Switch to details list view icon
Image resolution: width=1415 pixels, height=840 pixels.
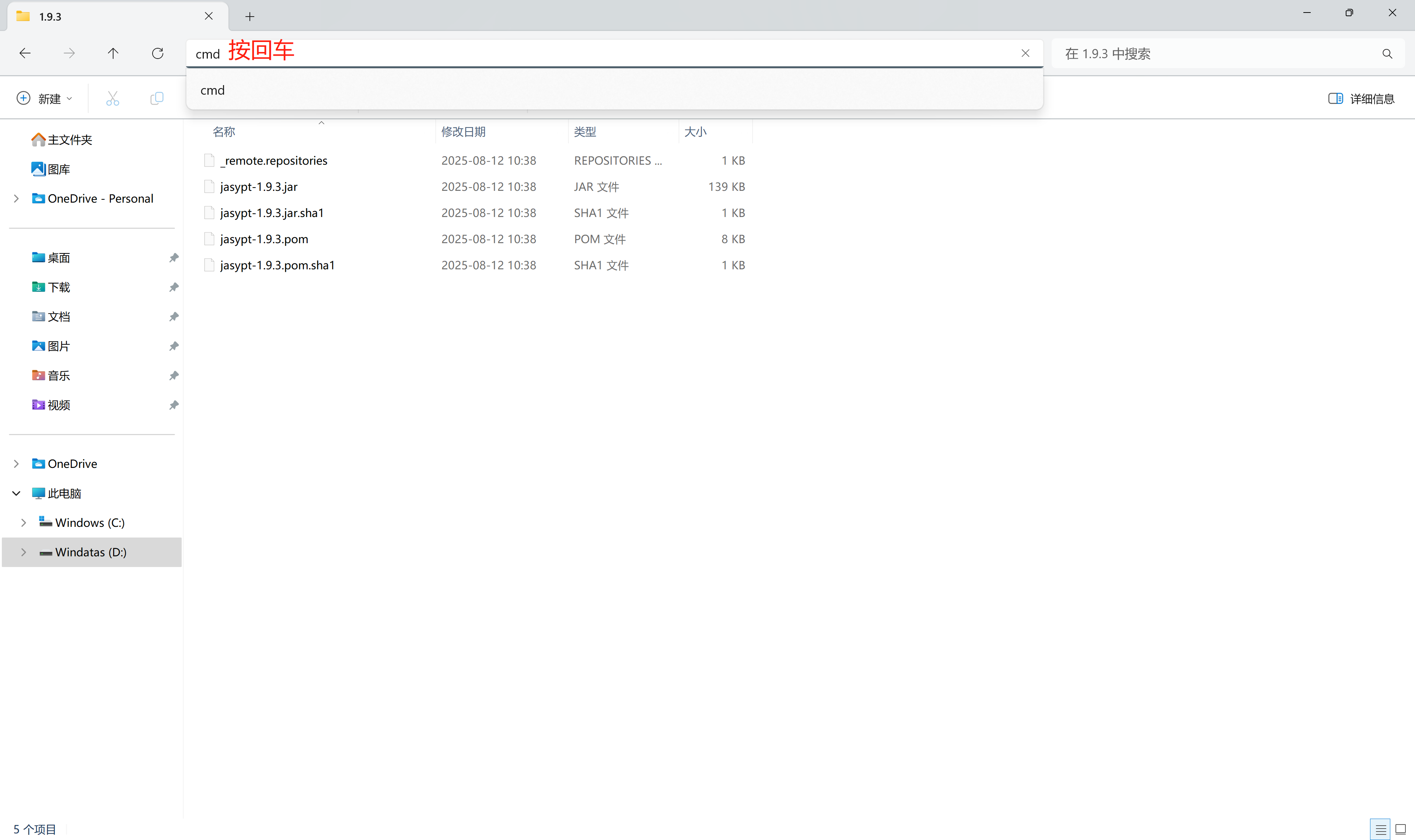(1380, 830)
